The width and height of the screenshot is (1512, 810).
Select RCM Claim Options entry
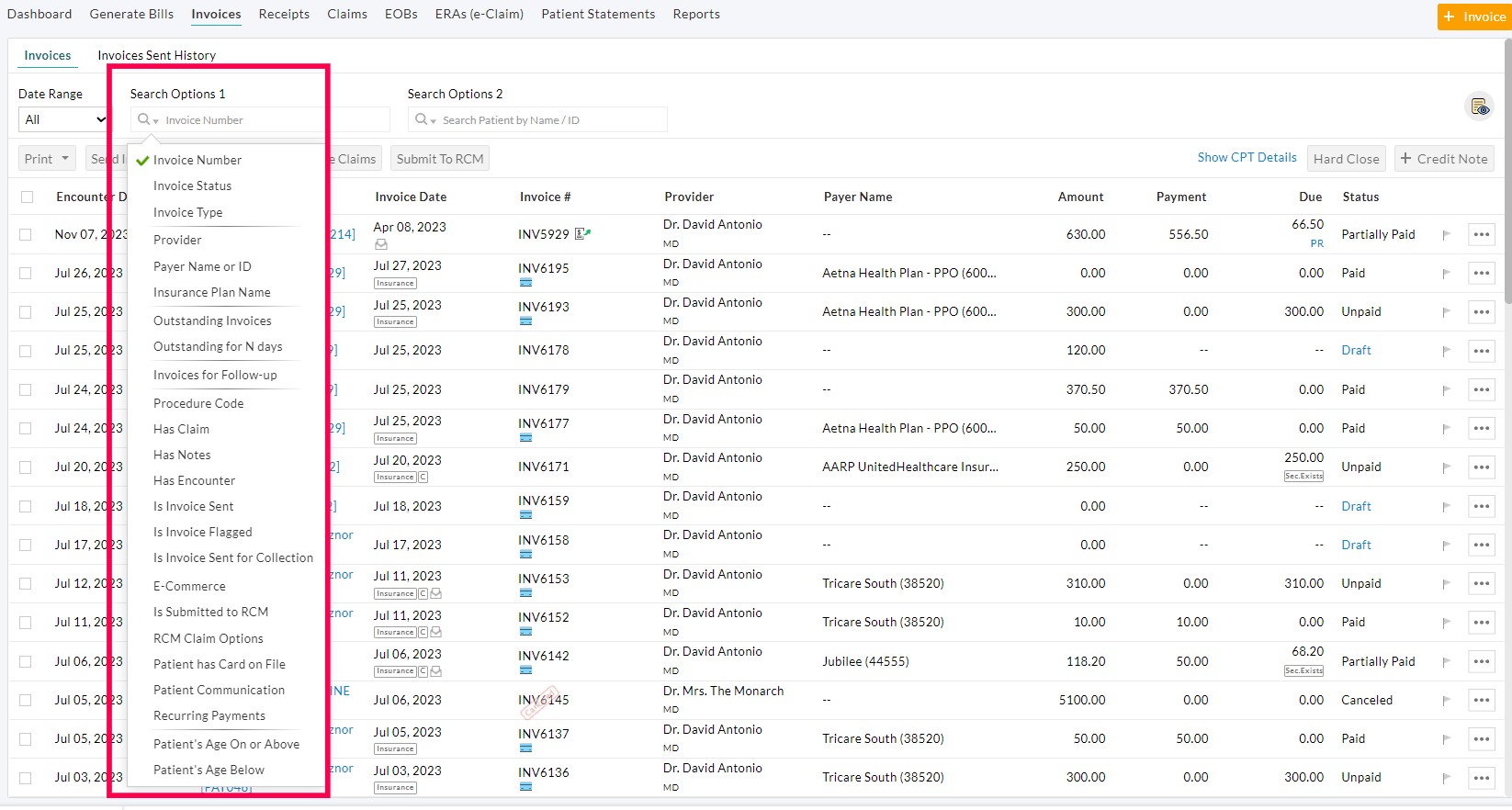coord(208,638)
